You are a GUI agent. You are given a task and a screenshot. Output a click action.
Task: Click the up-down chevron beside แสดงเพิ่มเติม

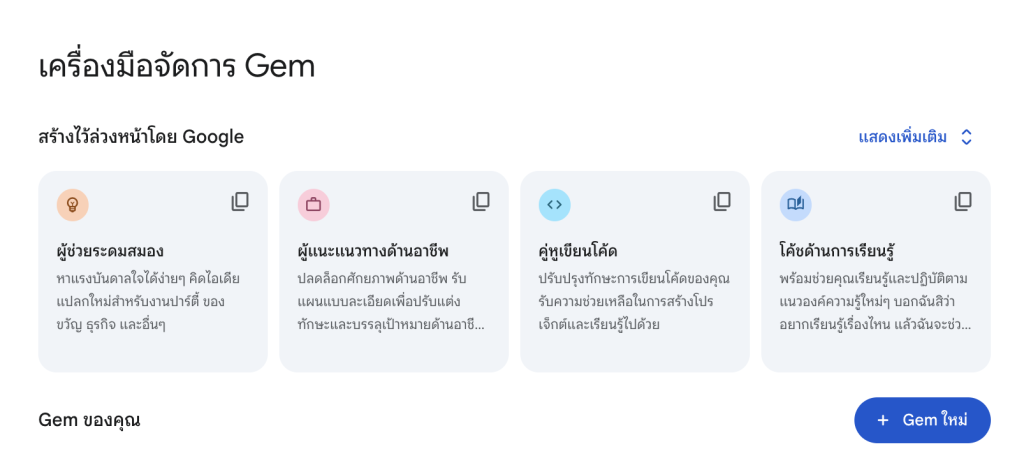click(967, 137)
